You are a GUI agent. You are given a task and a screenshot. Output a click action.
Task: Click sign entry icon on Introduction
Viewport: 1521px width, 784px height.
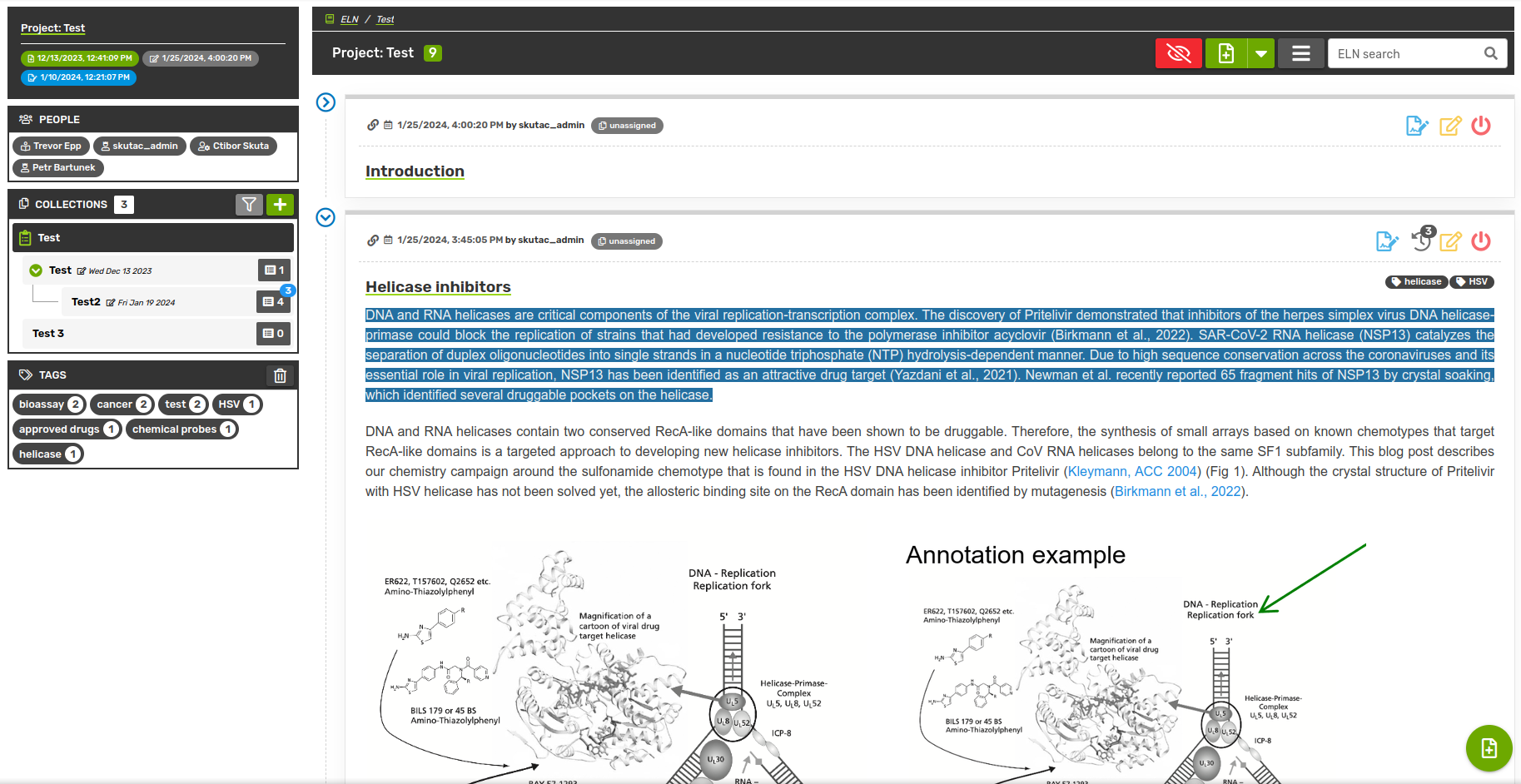click(x=1416, y=126)
